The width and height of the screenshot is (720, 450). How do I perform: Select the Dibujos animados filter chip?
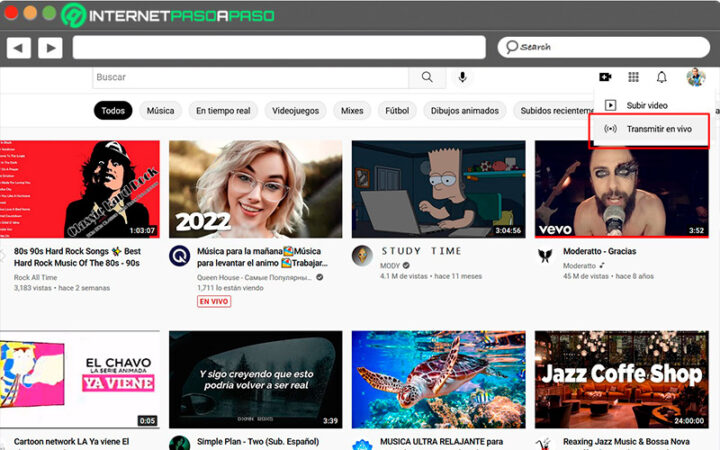465,111
